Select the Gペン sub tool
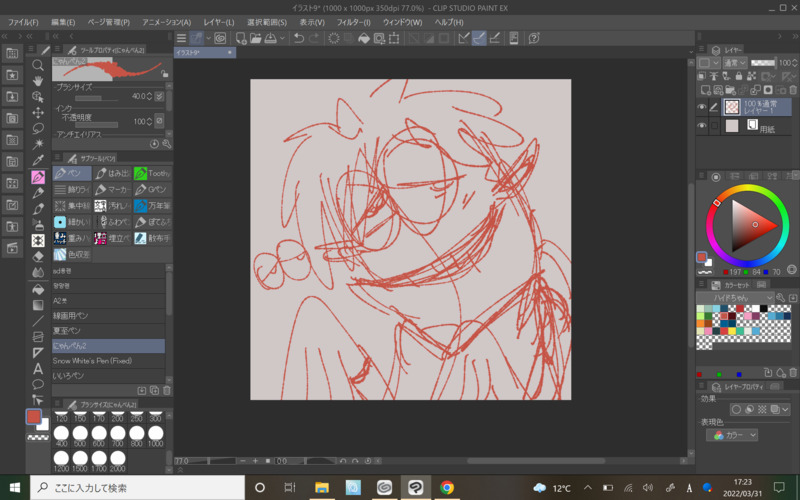 click(x=153, y=189)
